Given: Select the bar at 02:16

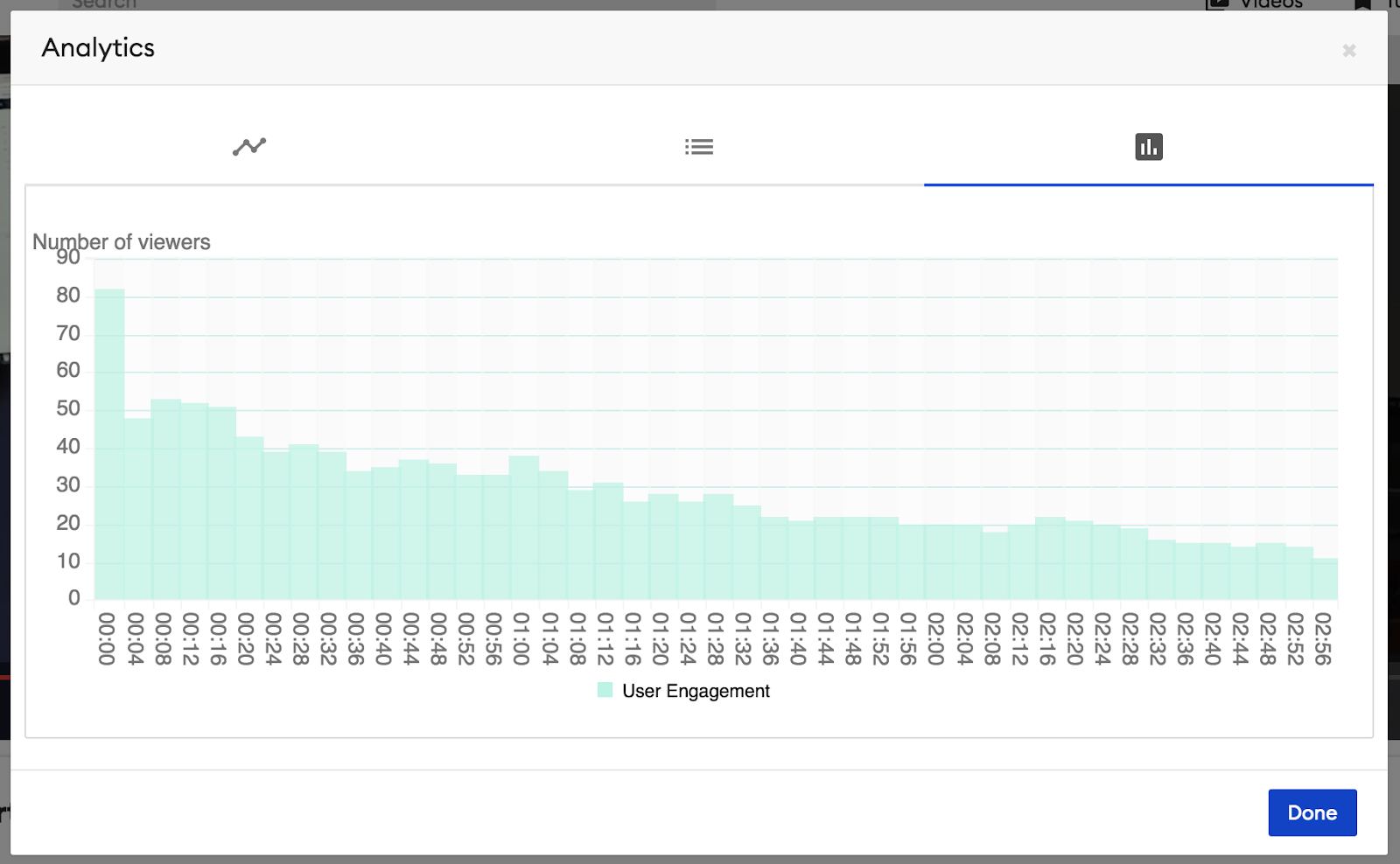Looking at the screenshot, I should [x=1049, y=558].
